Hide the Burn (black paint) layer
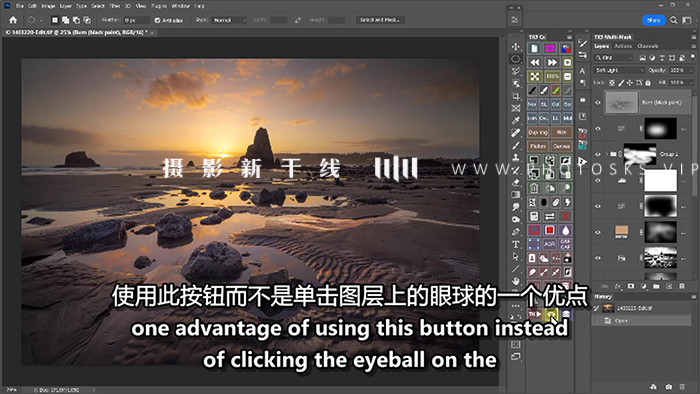The height and width of the screenshot is (394, 700). pos(598,102)
